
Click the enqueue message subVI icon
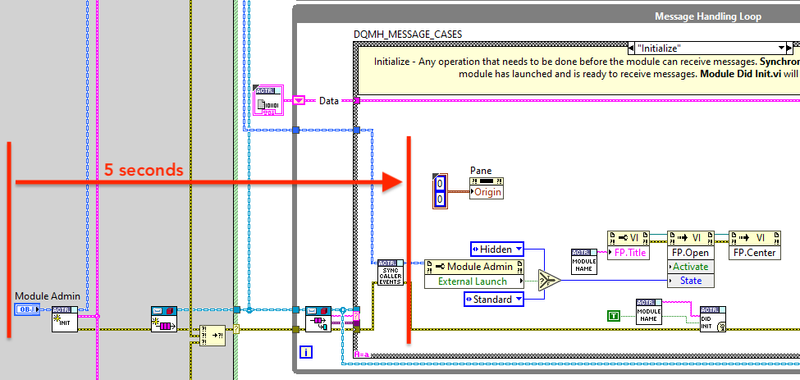(164, 319)
